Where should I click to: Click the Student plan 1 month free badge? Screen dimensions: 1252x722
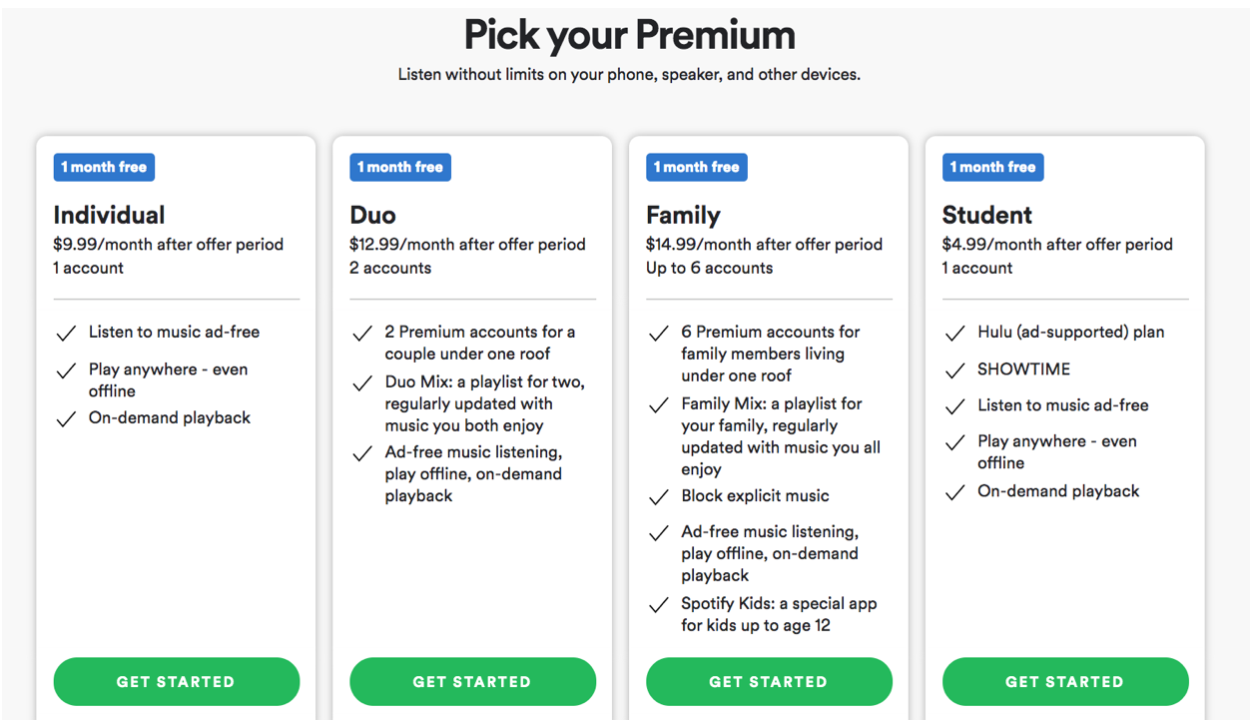(993, 167)
